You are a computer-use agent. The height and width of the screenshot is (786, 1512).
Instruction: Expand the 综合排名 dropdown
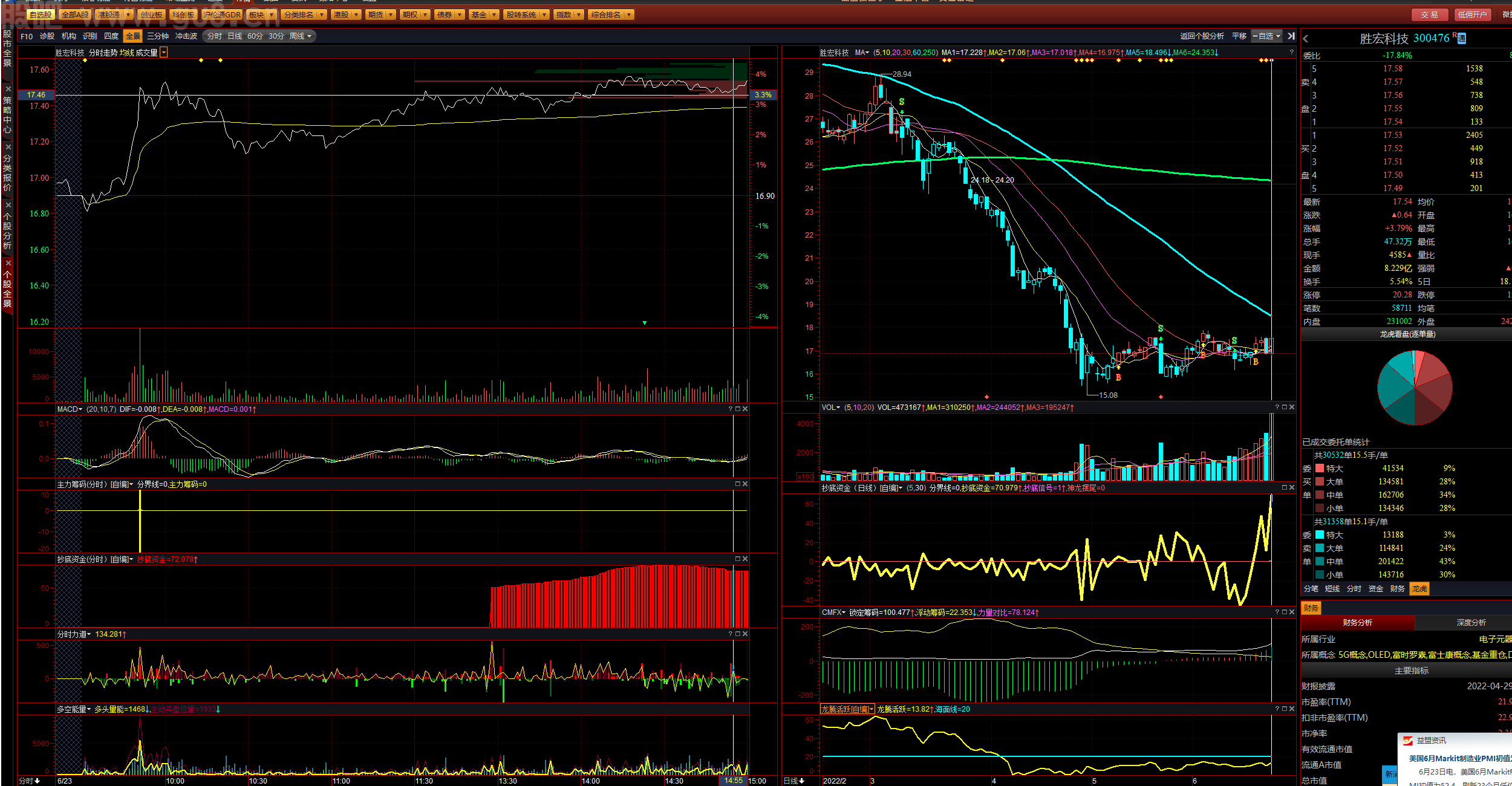(629, 15)
